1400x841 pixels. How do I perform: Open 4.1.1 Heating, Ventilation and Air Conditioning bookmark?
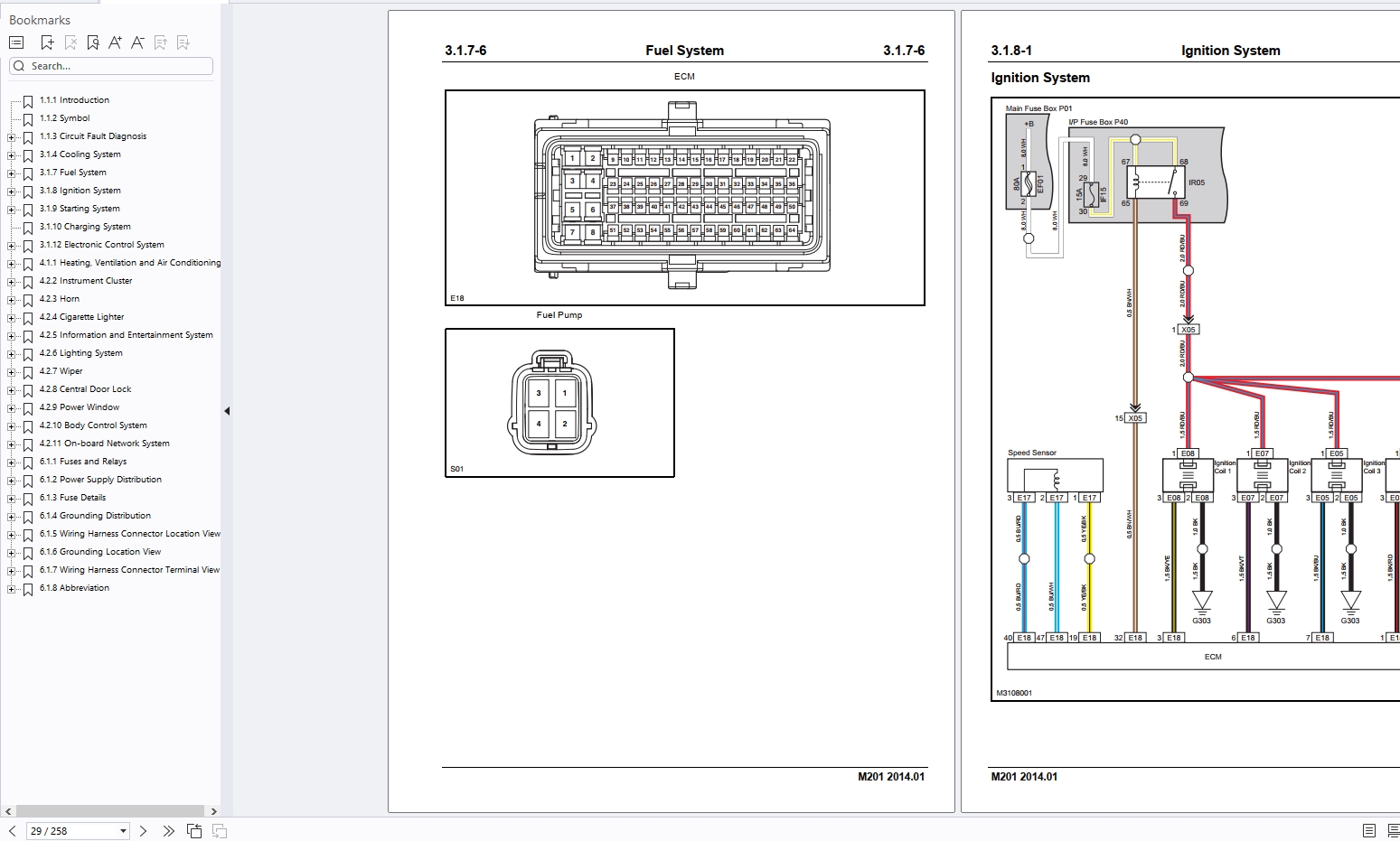(x=130, y=263)
